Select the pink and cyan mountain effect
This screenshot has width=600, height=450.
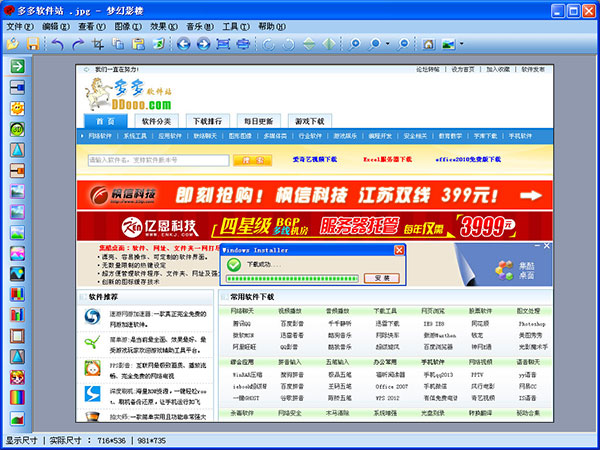17,253
